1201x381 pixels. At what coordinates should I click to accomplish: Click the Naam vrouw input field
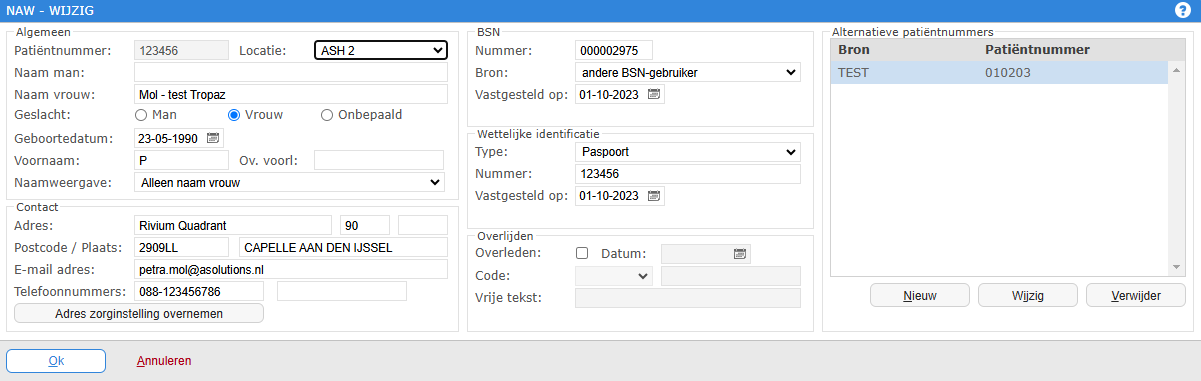[x=291, y=94]
